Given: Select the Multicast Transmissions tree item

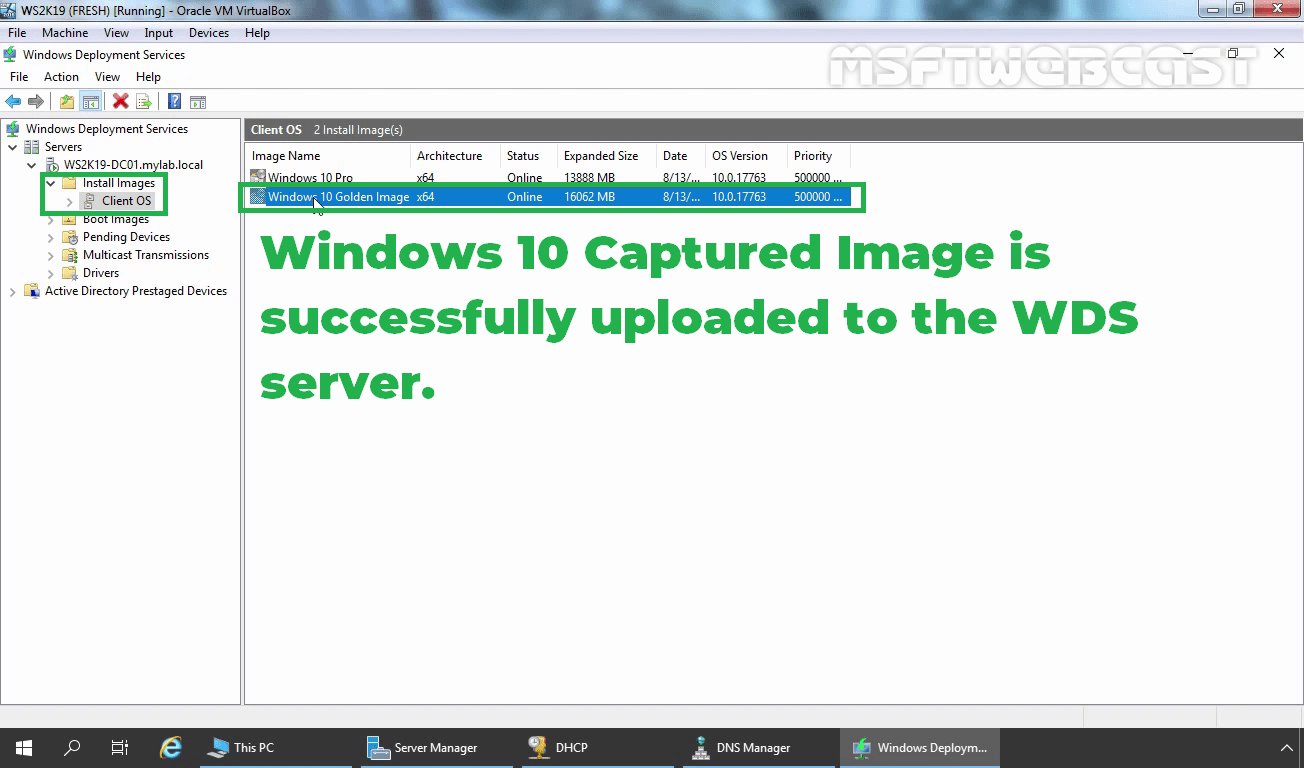Looking at the screenshot, I should [x=145, y=255].
